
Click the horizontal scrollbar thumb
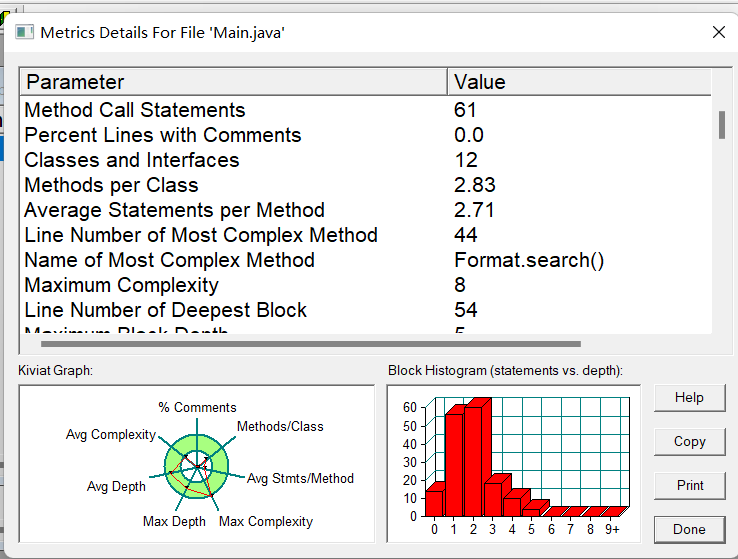(311, 344)
